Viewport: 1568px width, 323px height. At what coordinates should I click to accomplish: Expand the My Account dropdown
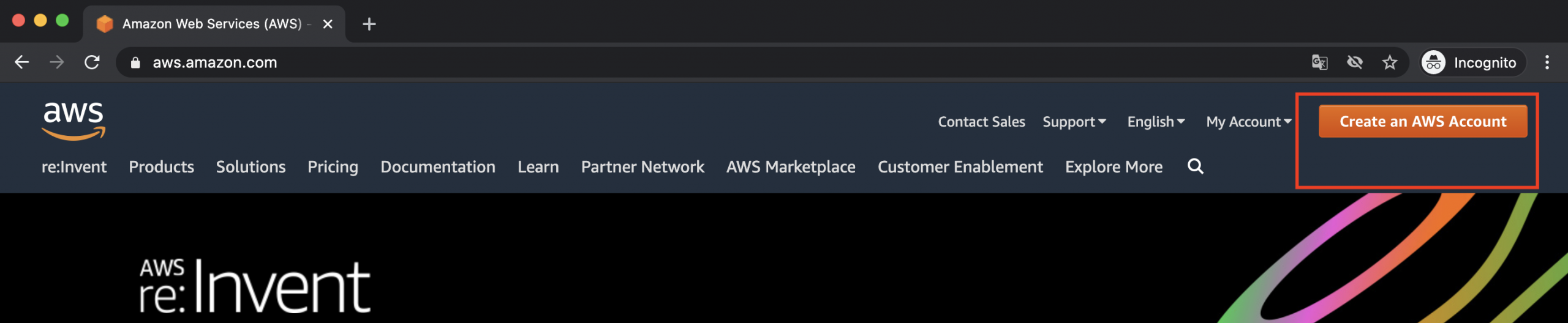[x=1249, y=122]
